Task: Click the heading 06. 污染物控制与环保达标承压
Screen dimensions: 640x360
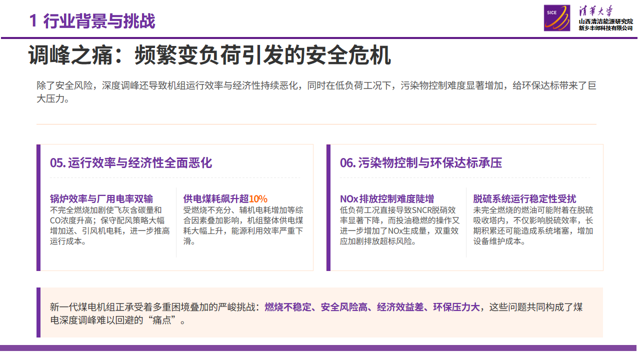Action: [421, 163]
